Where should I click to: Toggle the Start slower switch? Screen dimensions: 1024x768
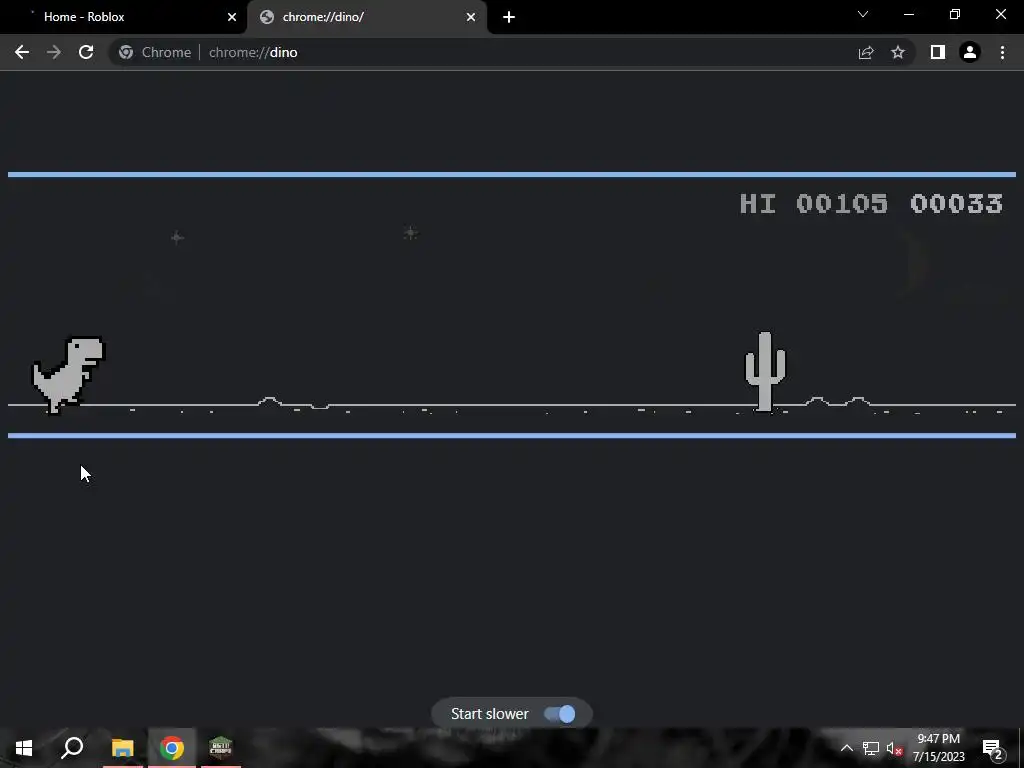coord(560,714)
